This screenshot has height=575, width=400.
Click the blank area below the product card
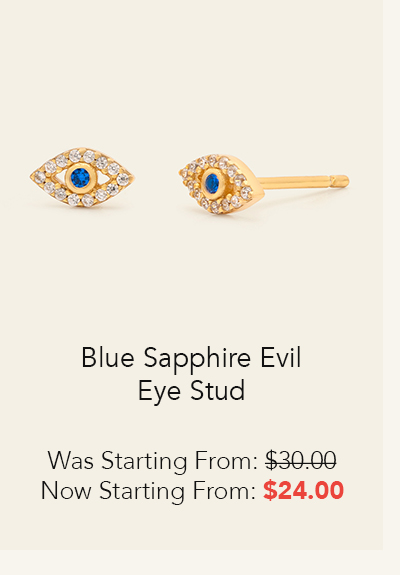[200, 563]
